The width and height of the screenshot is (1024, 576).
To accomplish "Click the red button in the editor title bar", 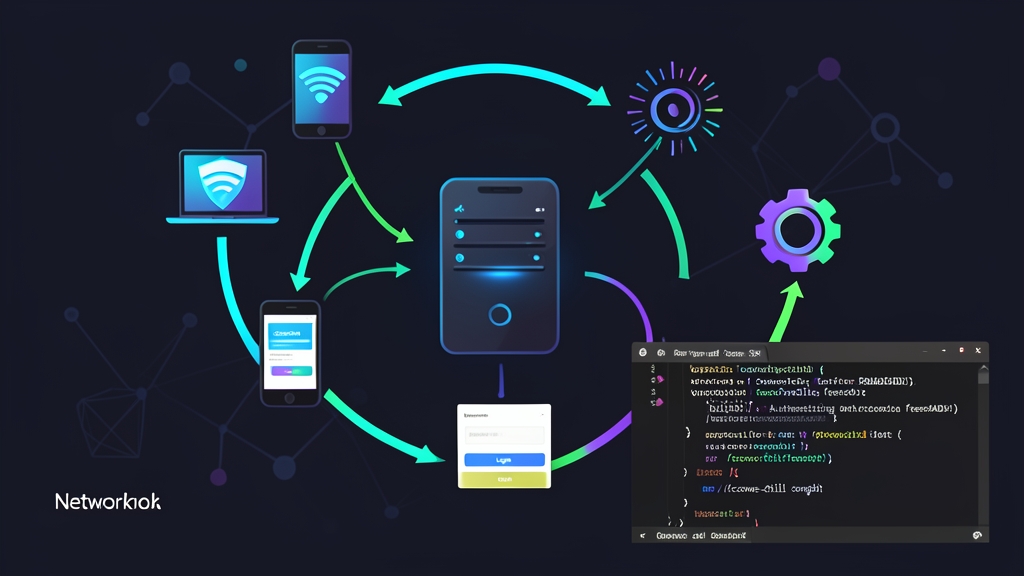I will 961,351.
